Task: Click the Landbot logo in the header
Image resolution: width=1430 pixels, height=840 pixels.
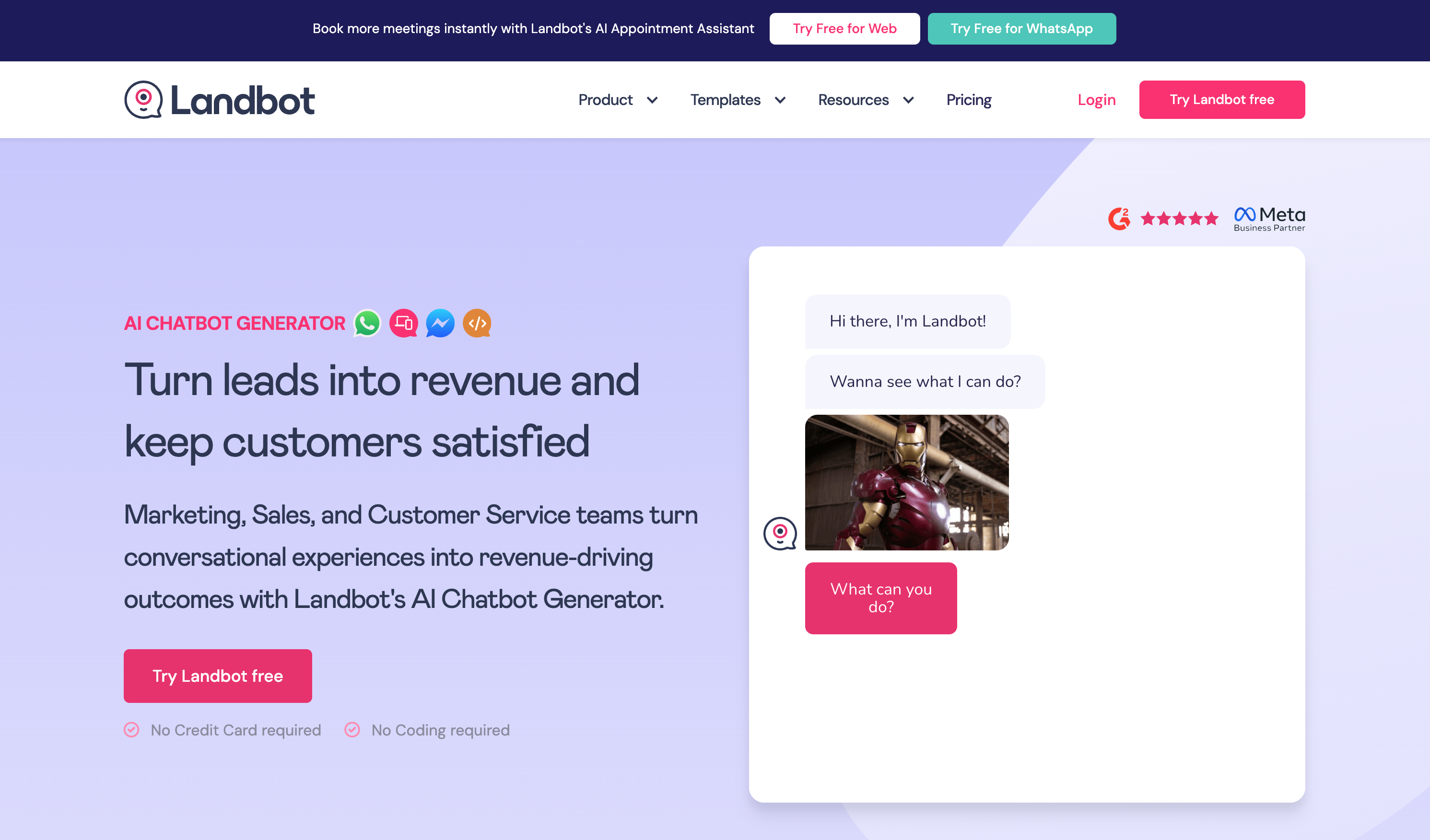Action: (x=219, y=99)
